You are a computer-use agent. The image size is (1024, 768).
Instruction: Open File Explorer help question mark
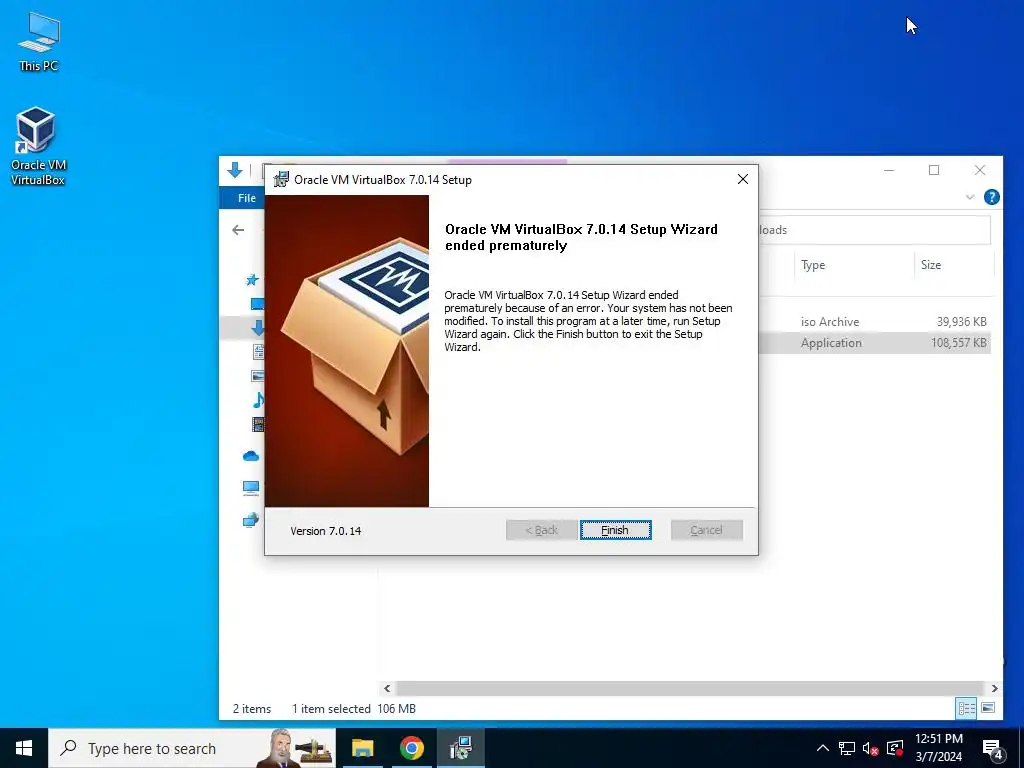click(x=991, y=197)
